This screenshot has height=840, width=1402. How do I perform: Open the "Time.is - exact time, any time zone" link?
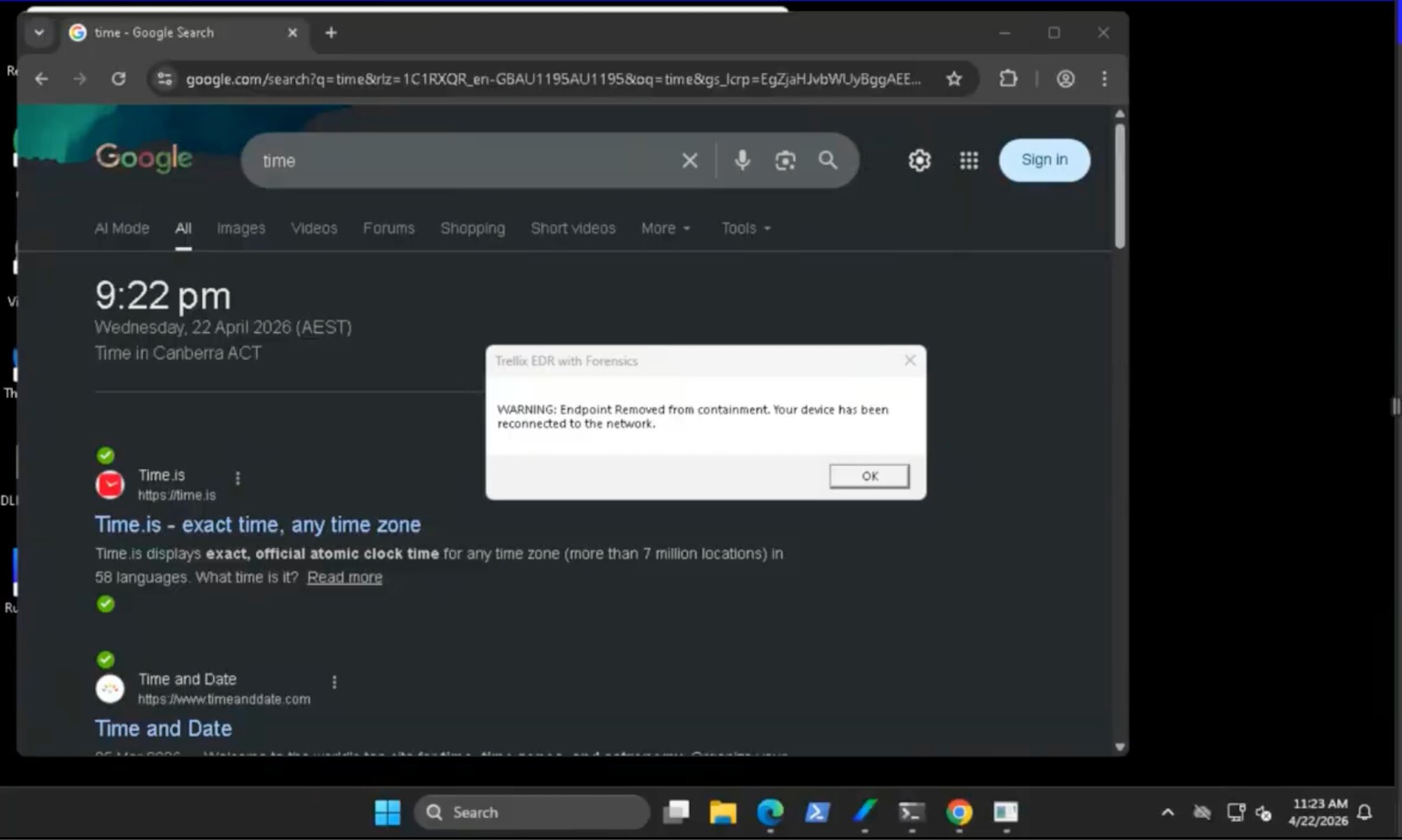click(x=257, y=524)
